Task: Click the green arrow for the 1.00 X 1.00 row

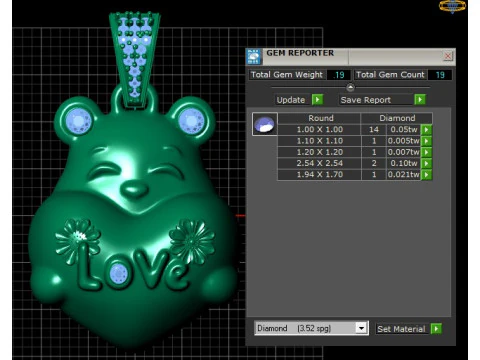Action: [426, 130]
